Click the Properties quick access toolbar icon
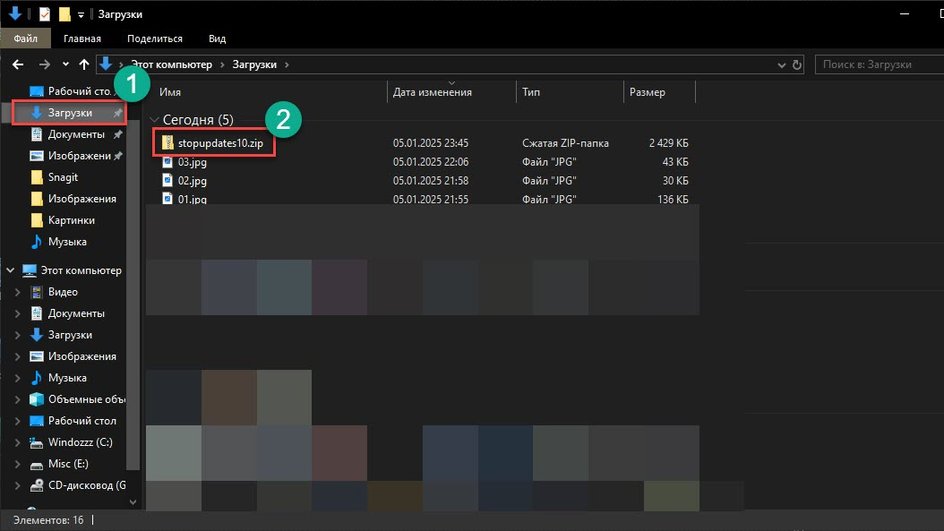944x531 pixels. pos(45,14)
